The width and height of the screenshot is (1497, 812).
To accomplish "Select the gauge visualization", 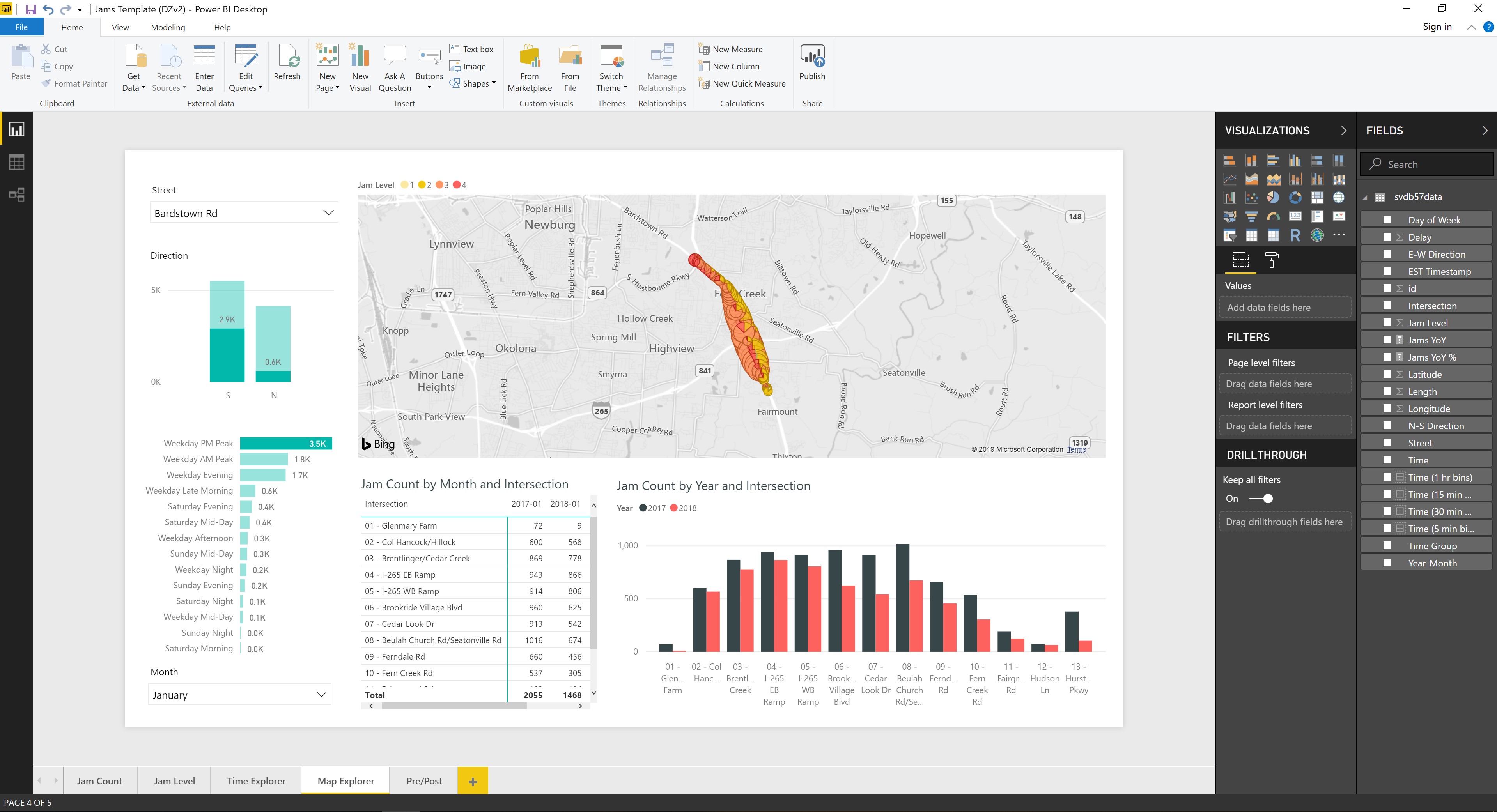I will click(1273, 217).
